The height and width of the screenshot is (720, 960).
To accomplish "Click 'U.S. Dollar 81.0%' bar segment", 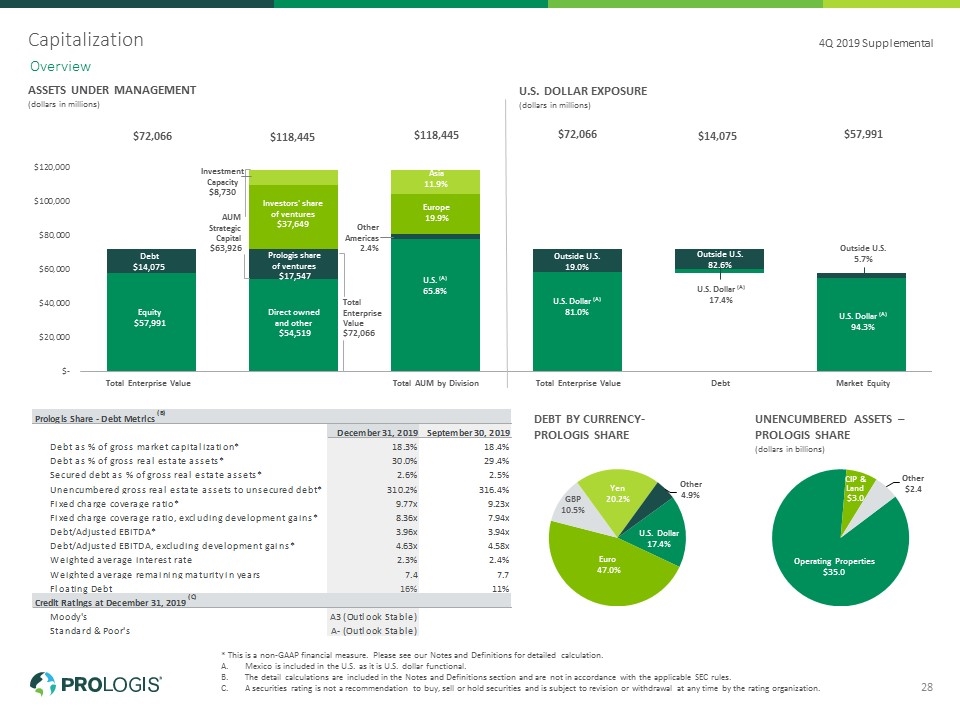I will [577, 321].
